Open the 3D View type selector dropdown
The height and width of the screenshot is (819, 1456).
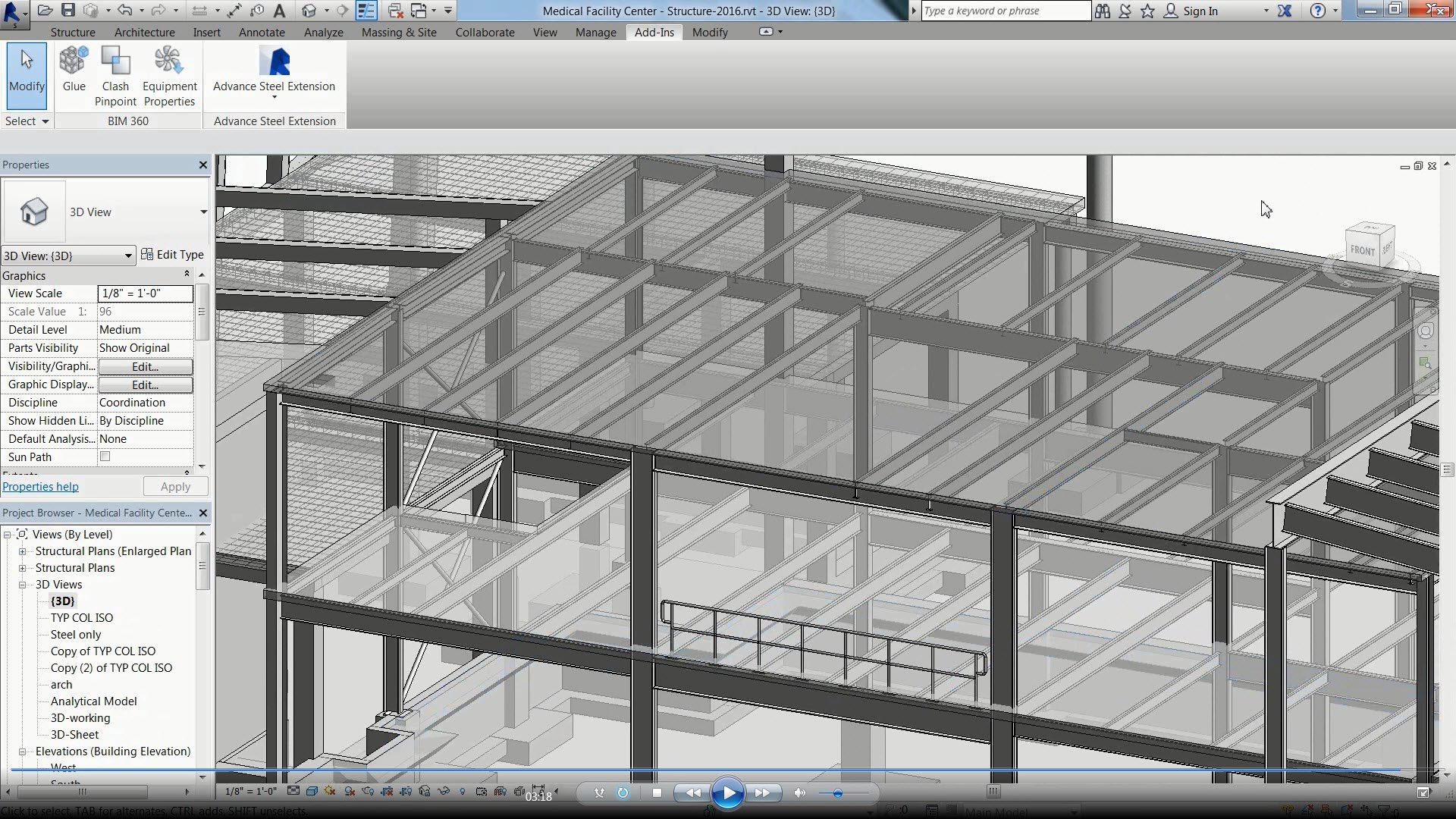coord(203,212)
